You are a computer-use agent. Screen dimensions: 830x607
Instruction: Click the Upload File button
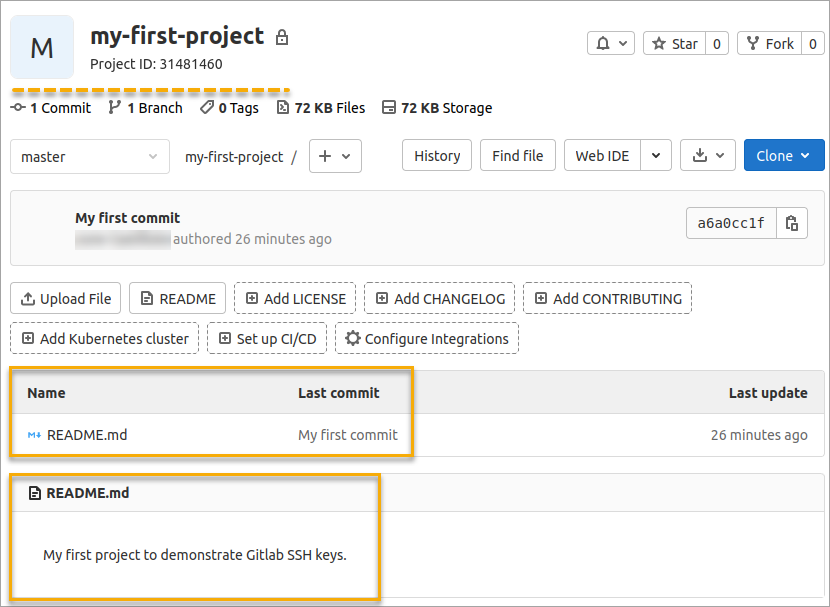(66, 298)
